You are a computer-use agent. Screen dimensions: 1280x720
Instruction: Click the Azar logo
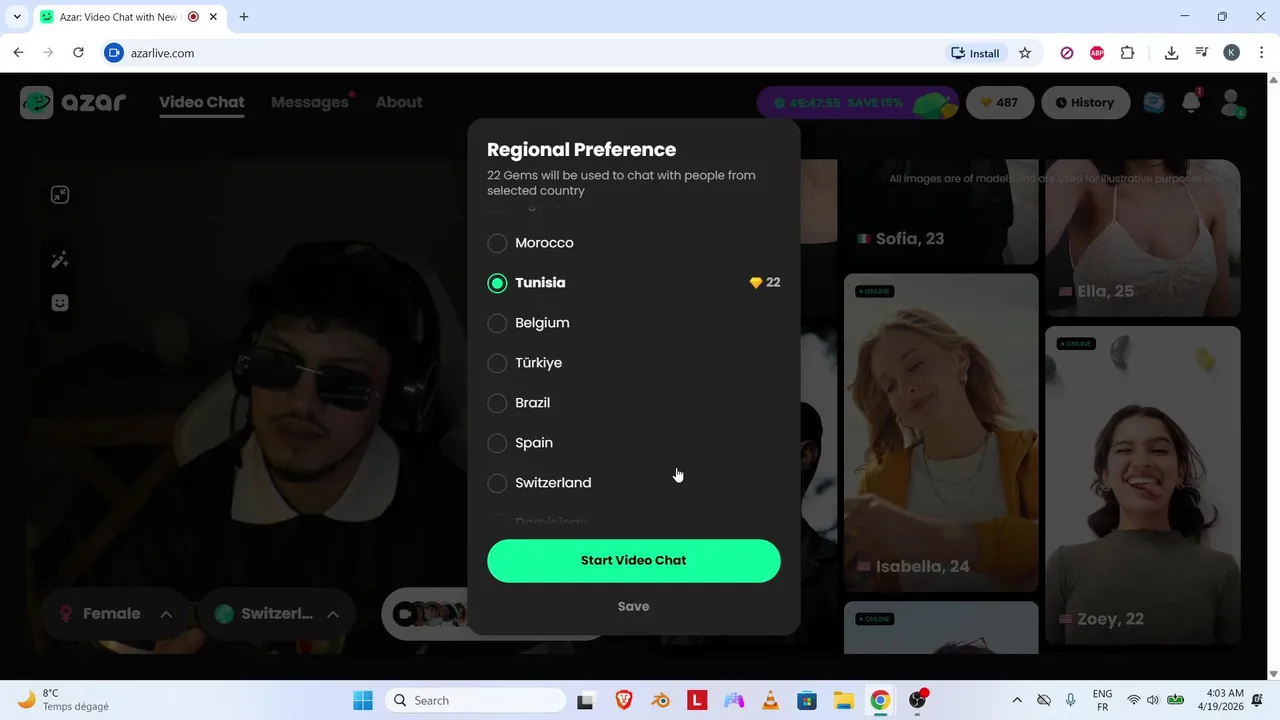pyautogui.click(x=73, y=102)
